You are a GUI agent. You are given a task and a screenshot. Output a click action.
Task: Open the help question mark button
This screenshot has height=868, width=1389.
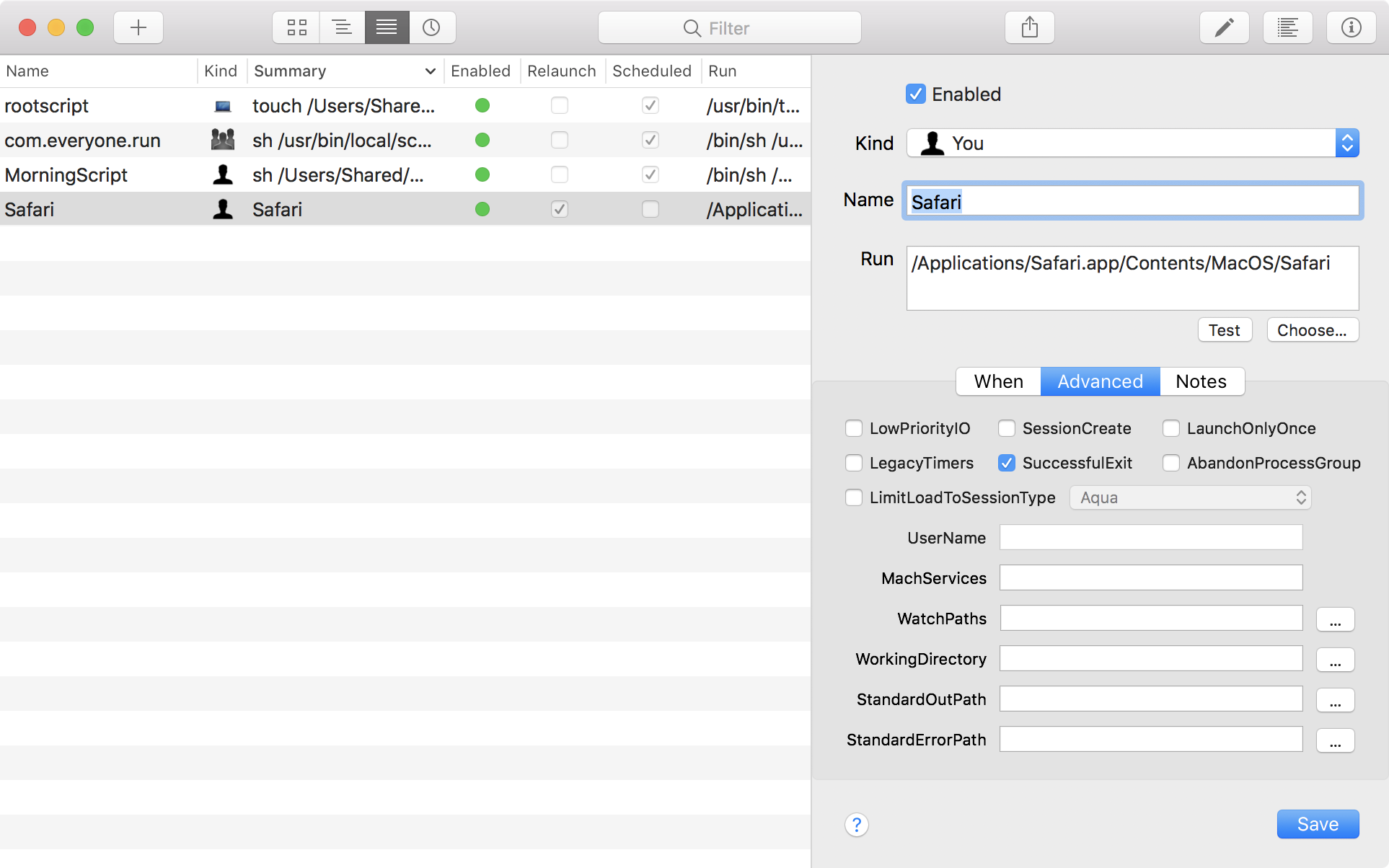tap(856, 824)
